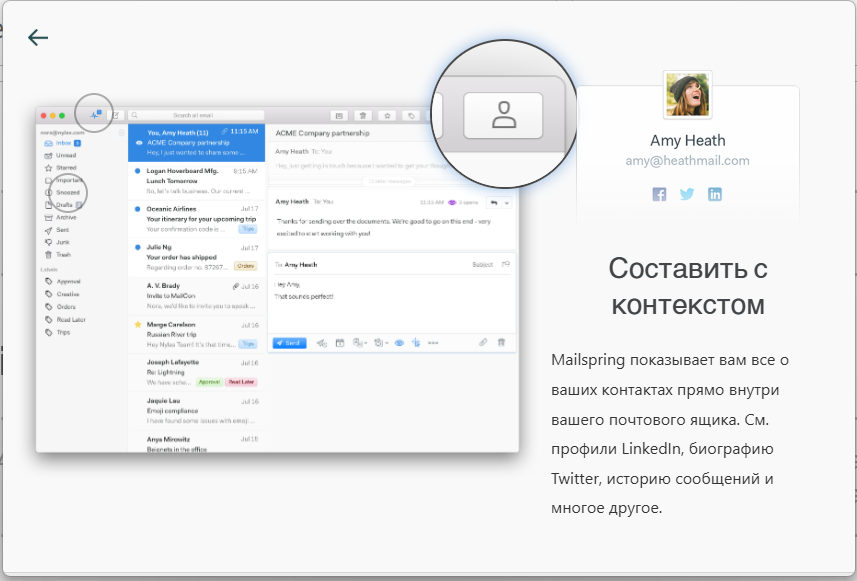Open A. V. Brady's 'Invite to MailCon' email

point(196,296)
